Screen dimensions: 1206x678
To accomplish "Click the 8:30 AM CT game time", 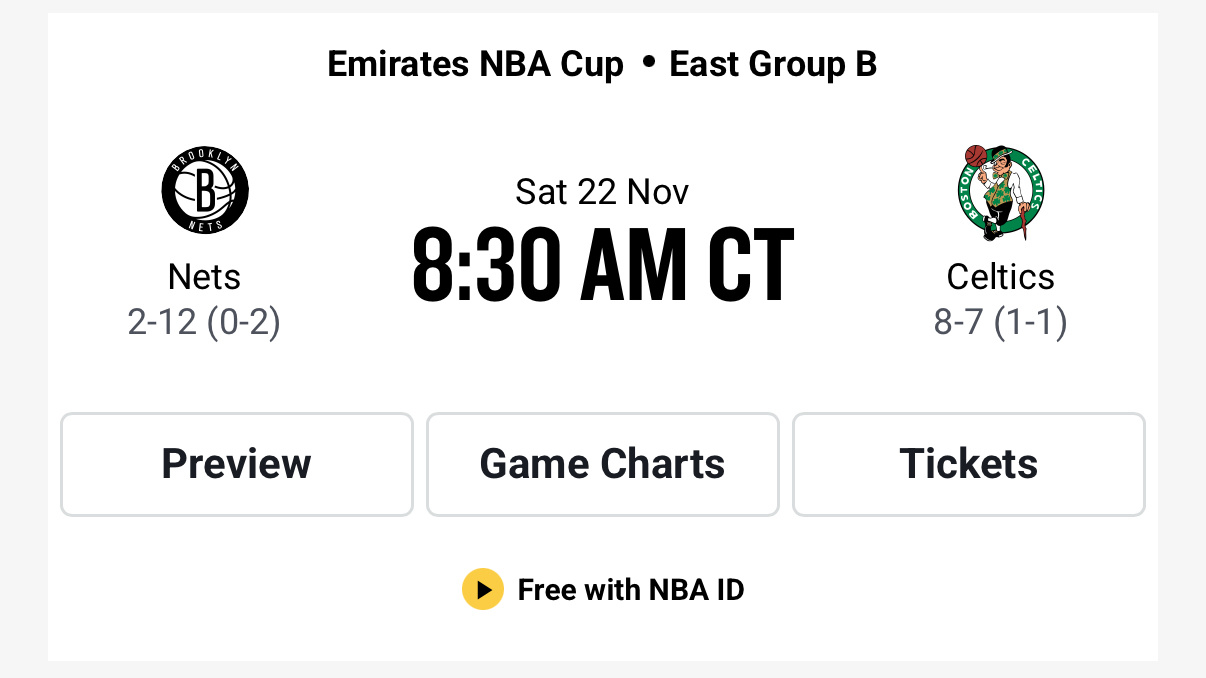I will (x=602, y=263).
